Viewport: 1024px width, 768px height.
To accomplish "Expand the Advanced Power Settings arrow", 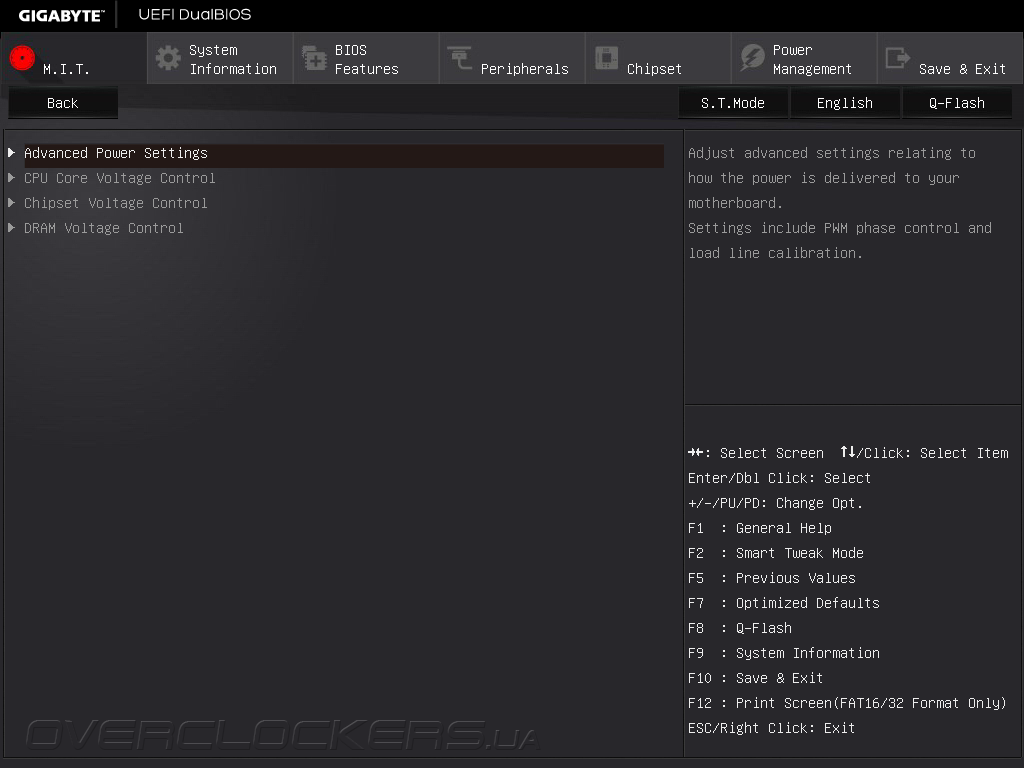I will tap(12, 152).
